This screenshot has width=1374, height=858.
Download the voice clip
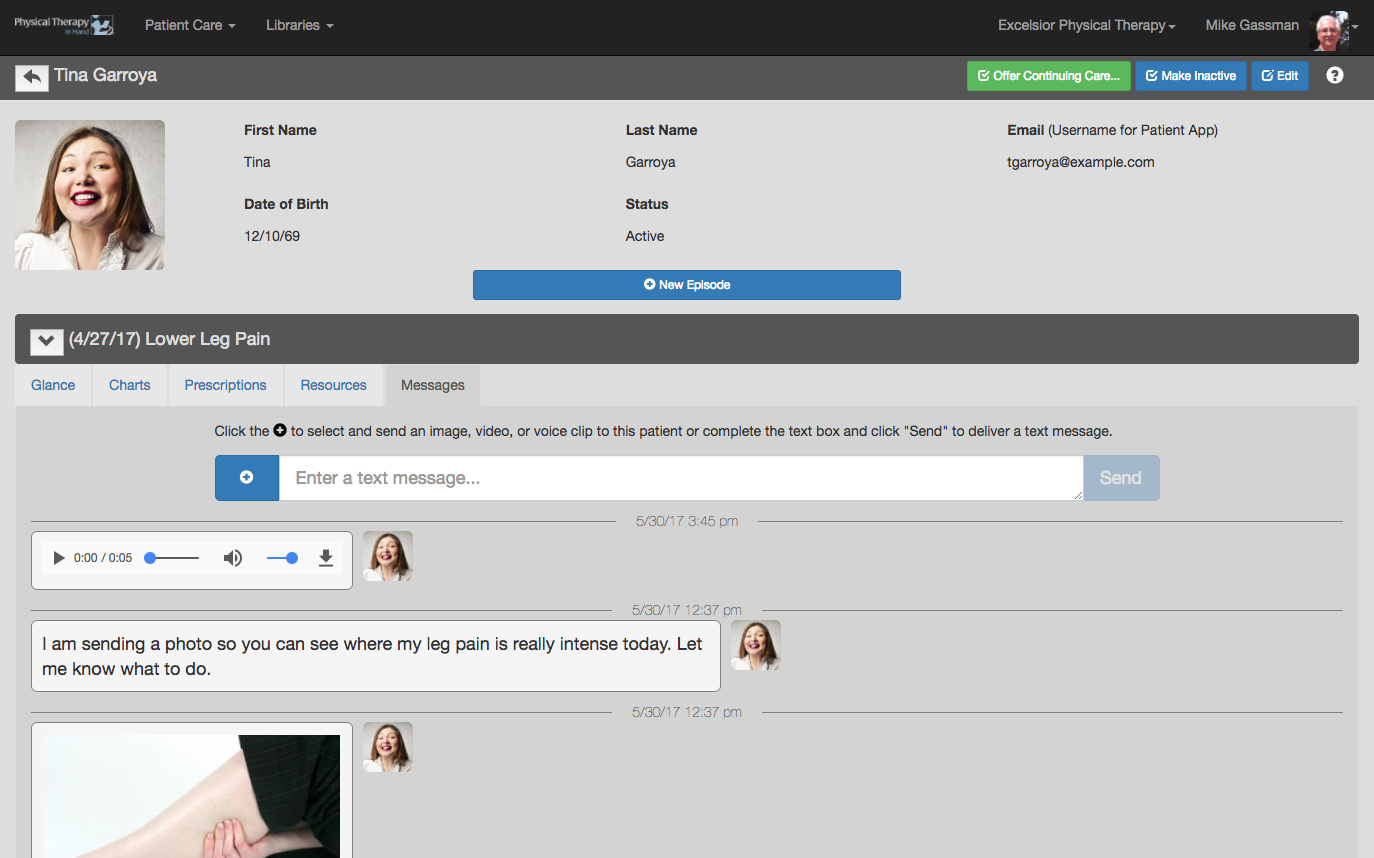[325, 558]
